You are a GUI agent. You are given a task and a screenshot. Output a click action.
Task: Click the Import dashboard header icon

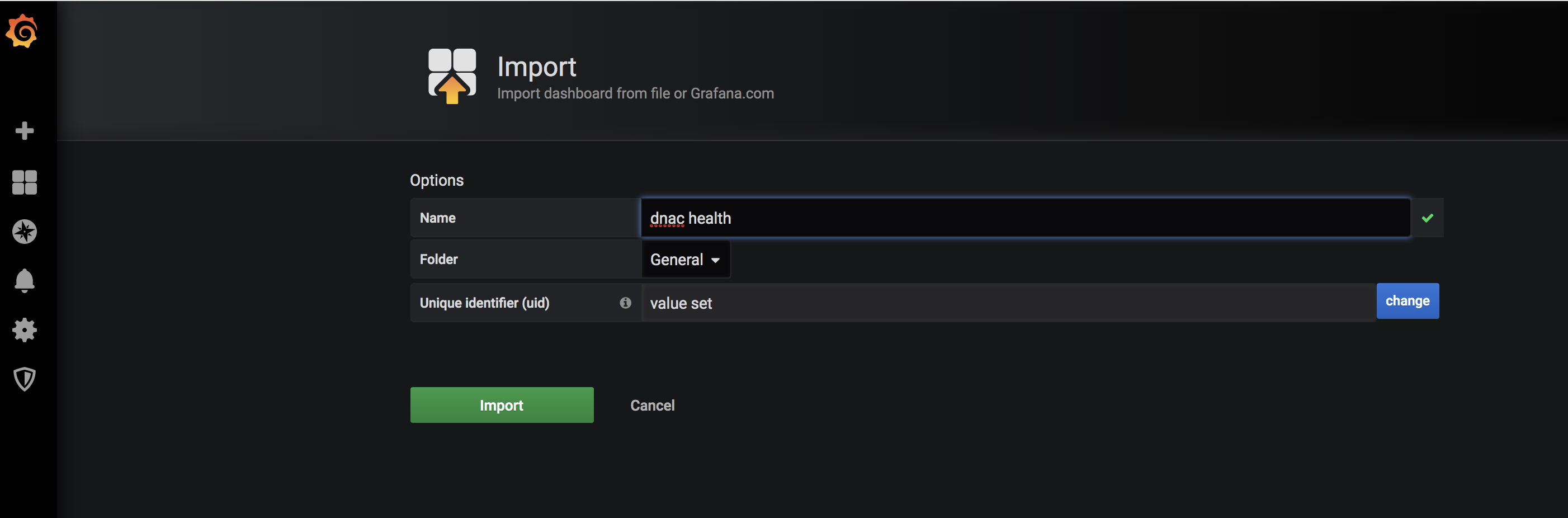click(x=452, y=76)
